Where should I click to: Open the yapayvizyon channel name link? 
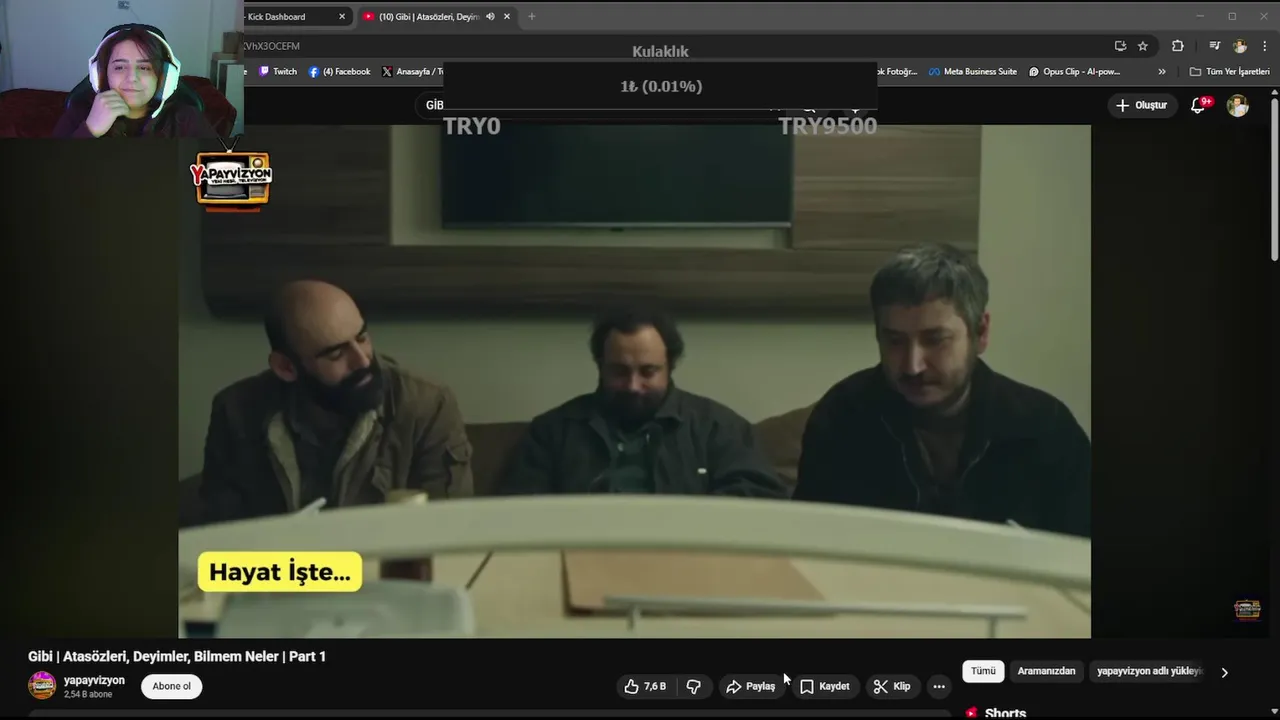click(94, 680)
